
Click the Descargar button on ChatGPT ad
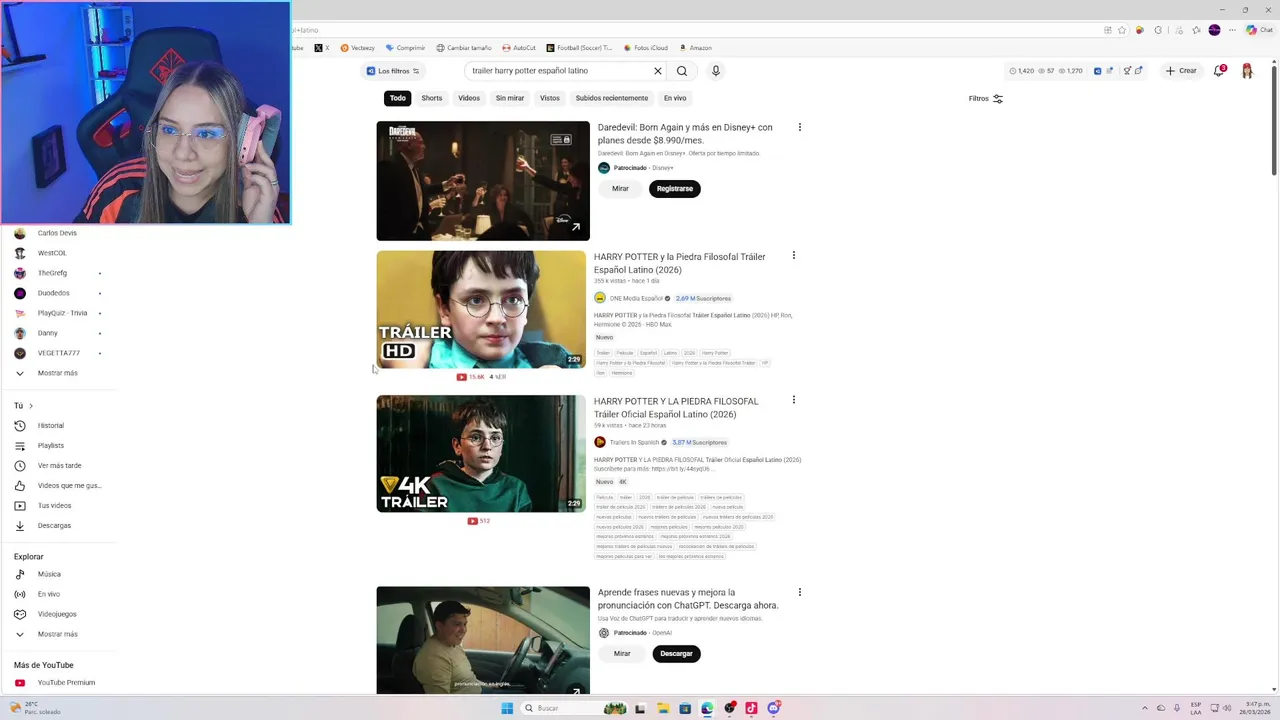676,653
